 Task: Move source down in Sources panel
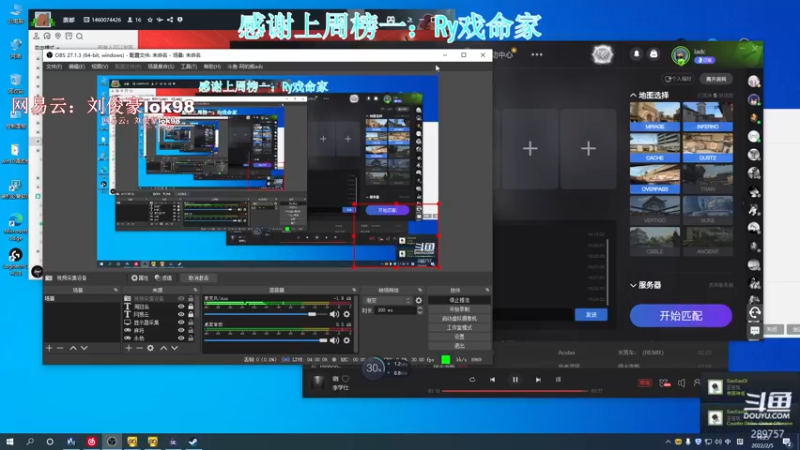(174, 348)
